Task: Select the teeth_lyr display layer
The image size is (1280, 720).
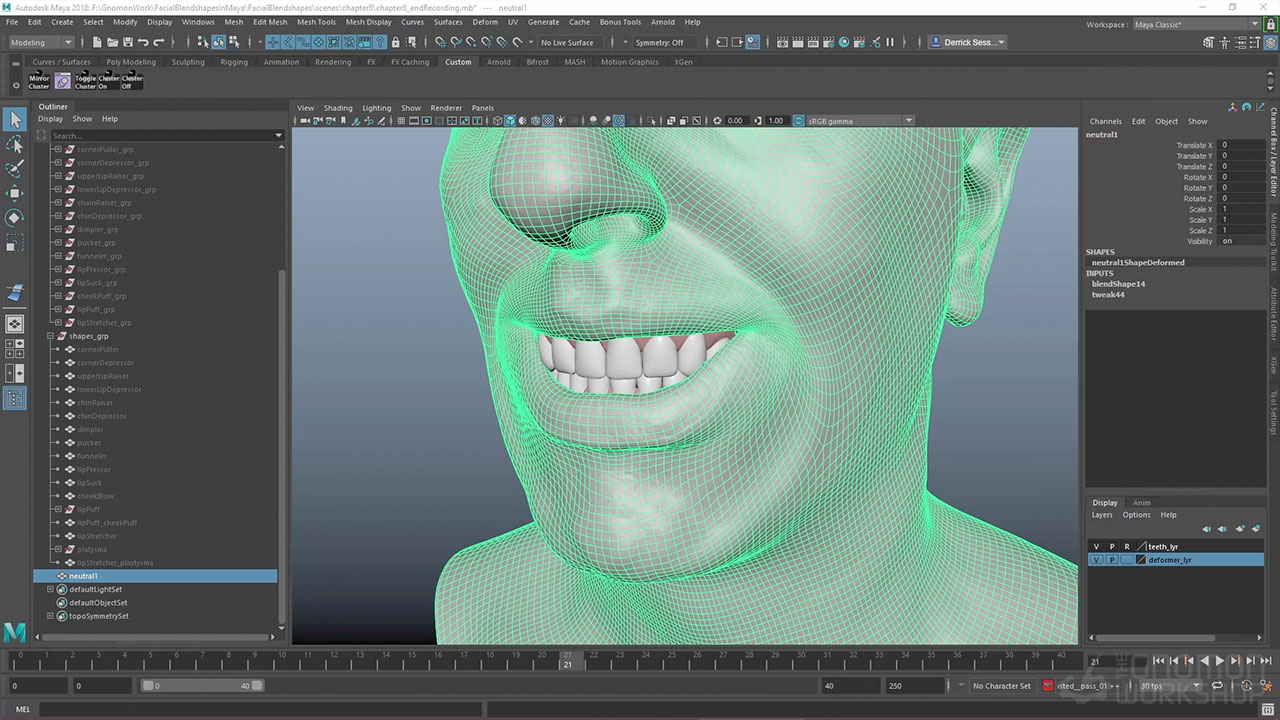Action: coord(1163,547)
